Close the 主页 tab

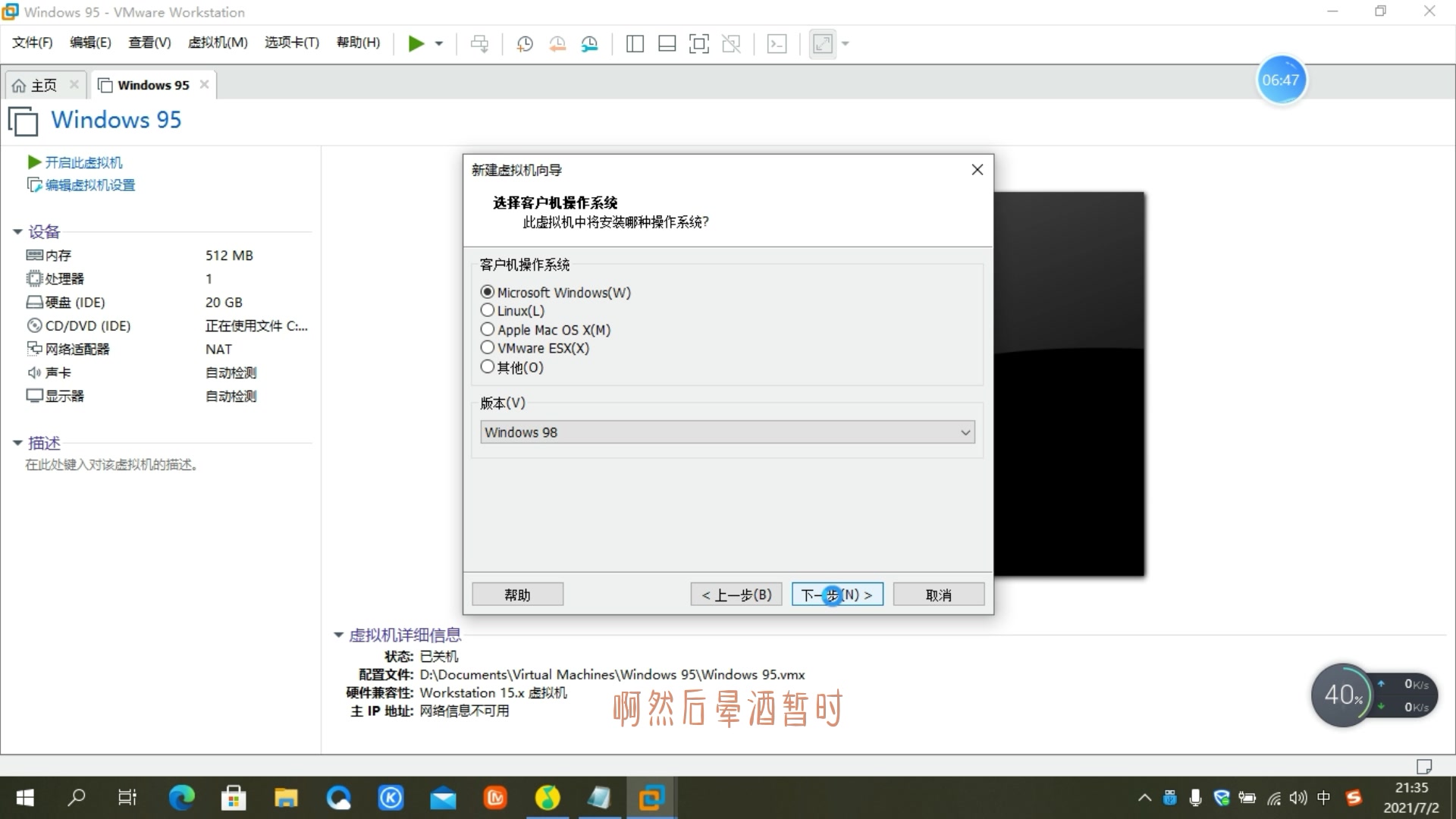click(74, 84)
